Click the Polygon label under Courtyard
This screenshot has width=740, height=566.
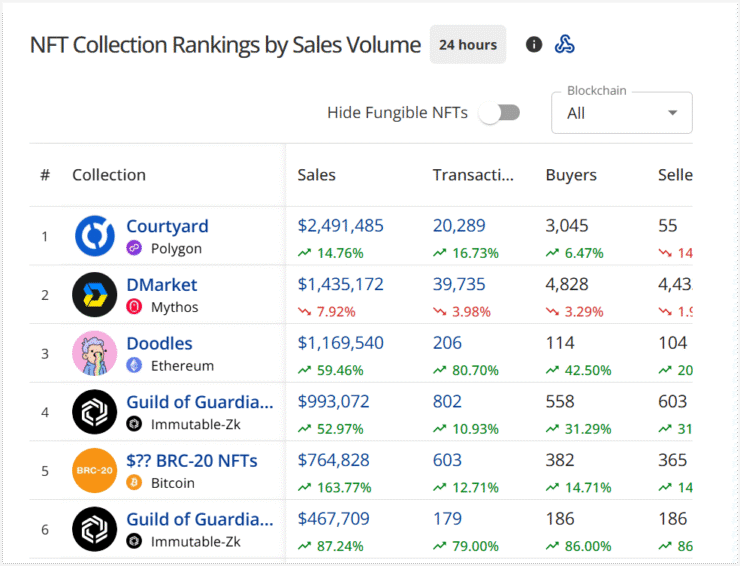[176, 249]
